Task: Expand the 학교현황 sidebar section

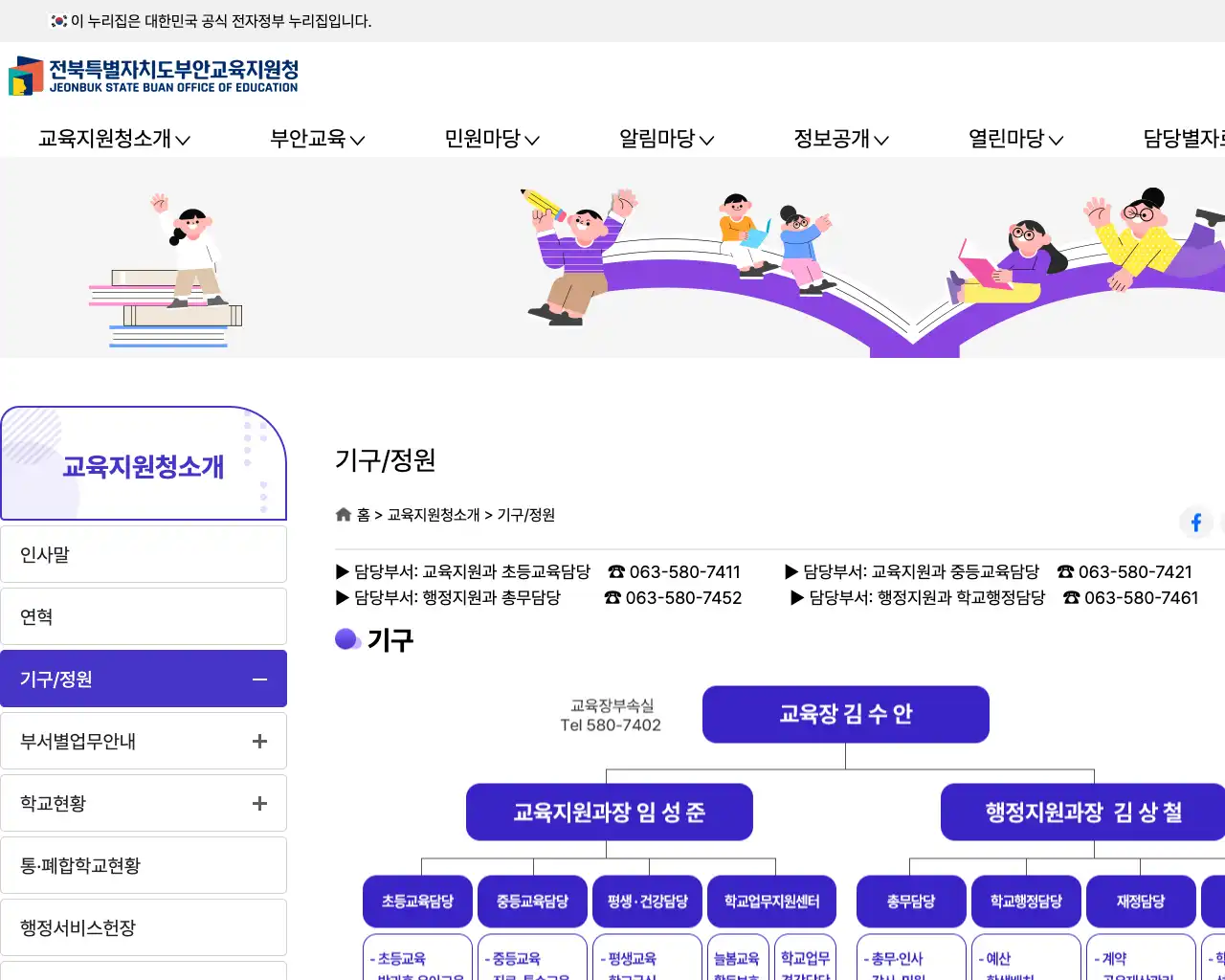Action: (x=259, y=803)
